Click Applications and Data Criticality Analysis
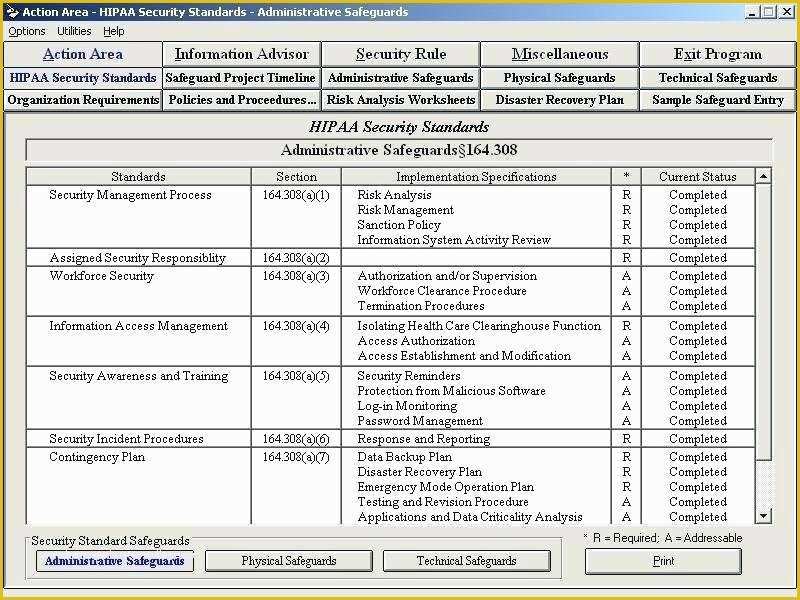The width and height of the screenshot is (800, 600). point(469,517)
